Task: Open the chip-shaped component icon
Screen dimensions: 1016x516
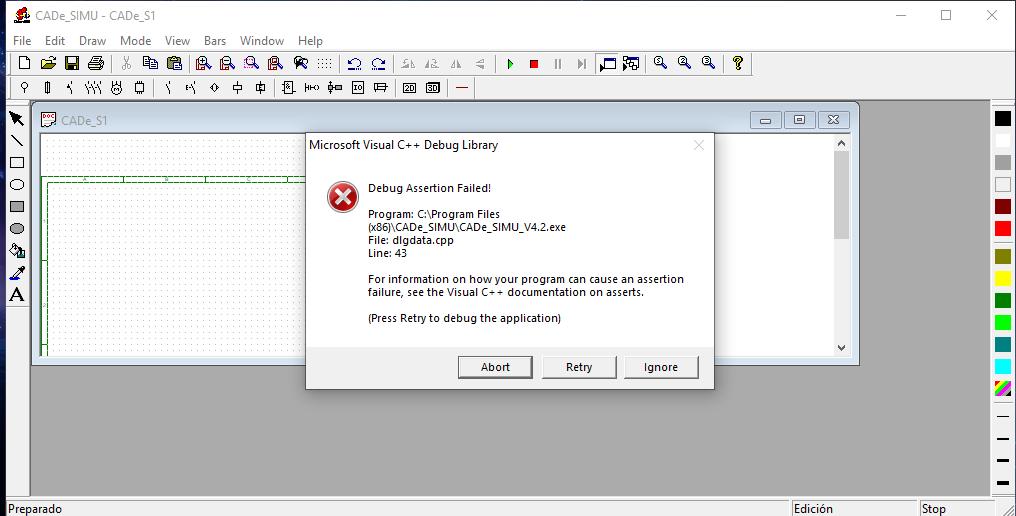Action: click(x=139, y=88)
